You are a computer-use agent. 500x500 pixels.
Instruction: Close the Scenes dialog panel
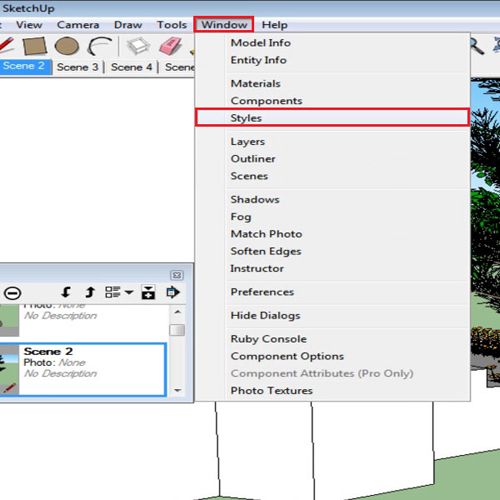177,275
